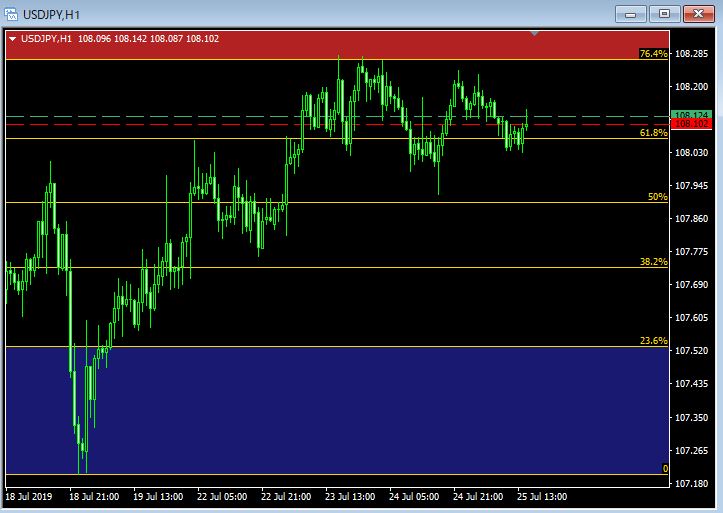Click the 19 Jul 13:00 time axis label
Image resolution: width=723 pixels, height=513 pixels.
[158, 497]
